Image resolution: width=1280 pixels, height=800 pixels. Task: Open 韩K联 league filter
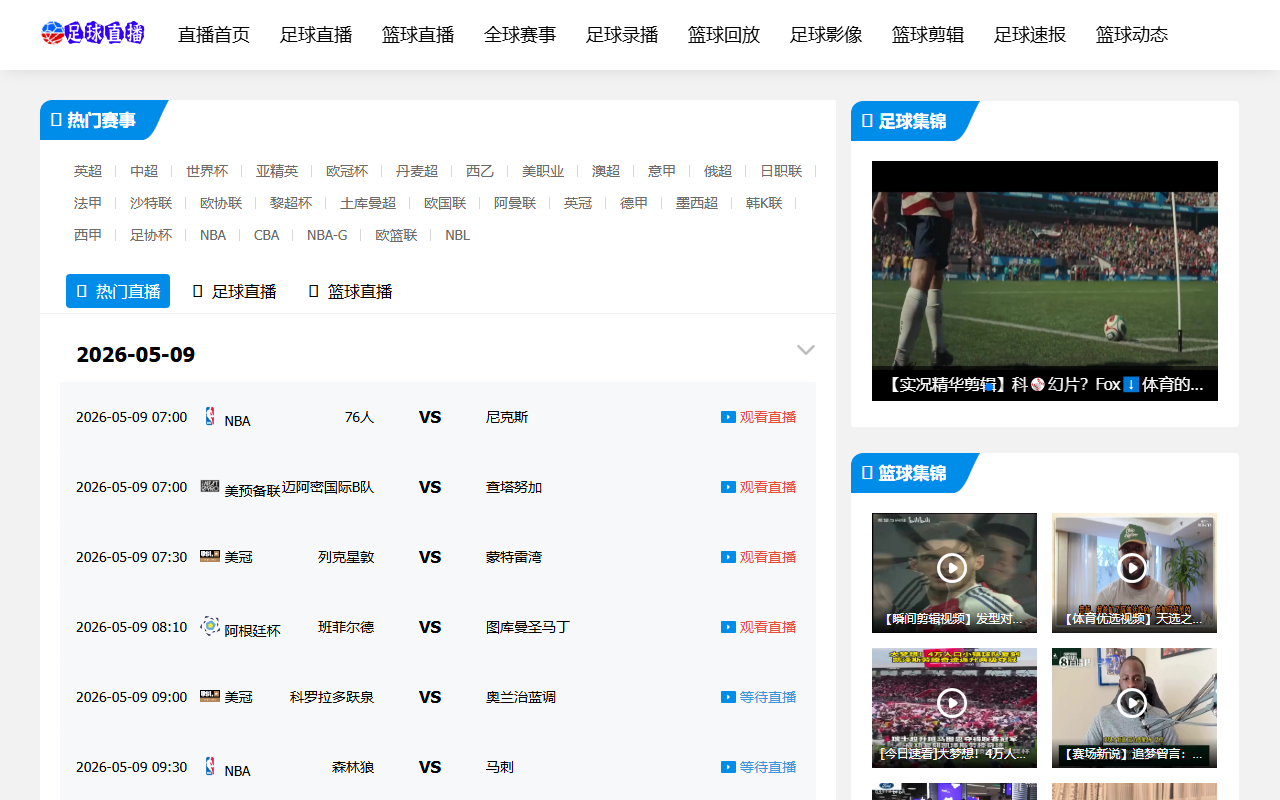(x=764, y=203)
